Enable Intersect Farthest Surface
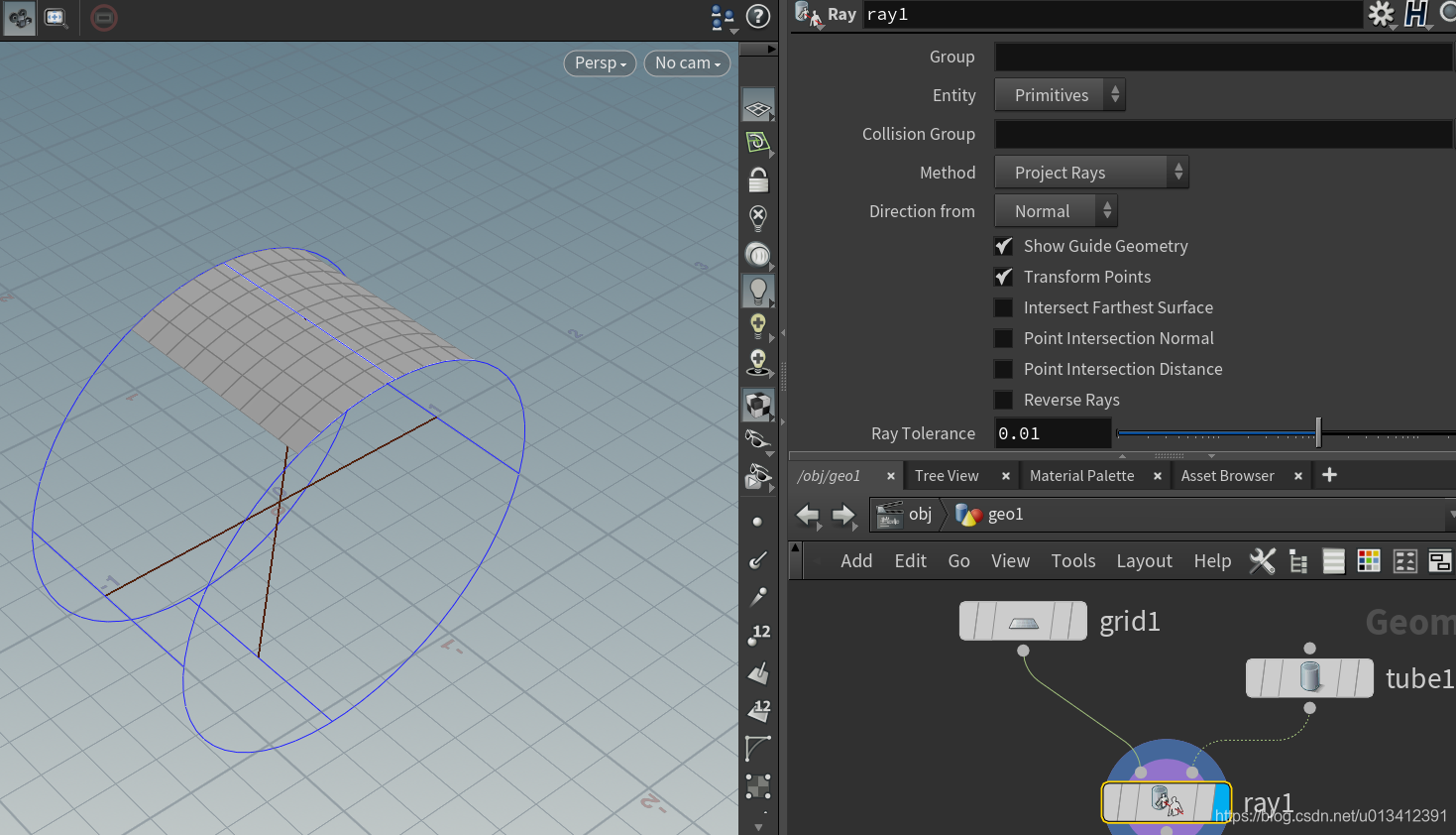This screenshot has width=1456, height=835. click(x=1004, y=307)
